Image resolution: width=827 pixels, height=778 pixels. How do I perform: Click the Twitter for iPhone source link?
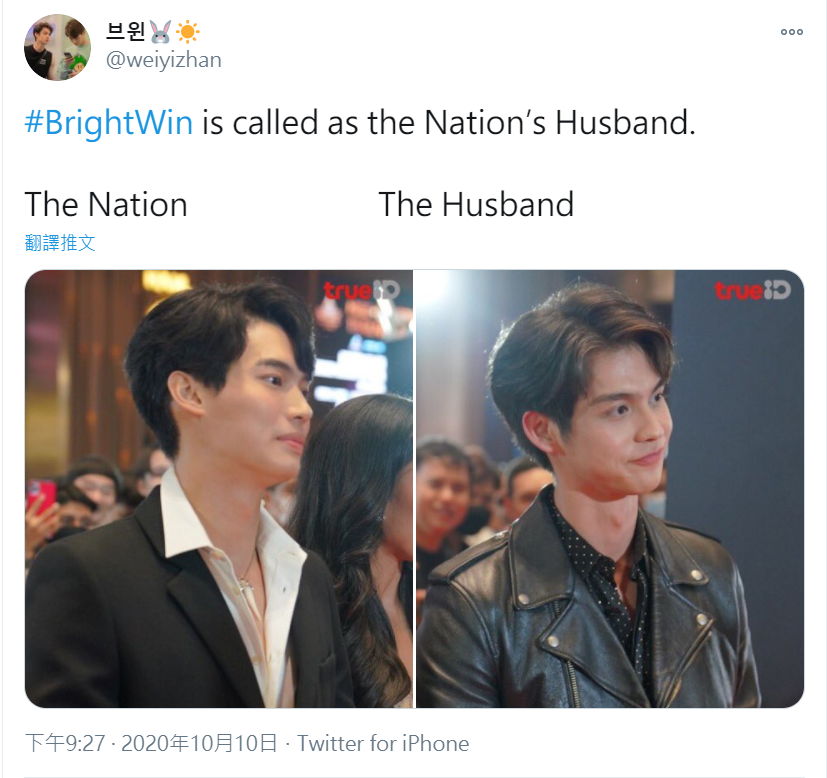383,743
